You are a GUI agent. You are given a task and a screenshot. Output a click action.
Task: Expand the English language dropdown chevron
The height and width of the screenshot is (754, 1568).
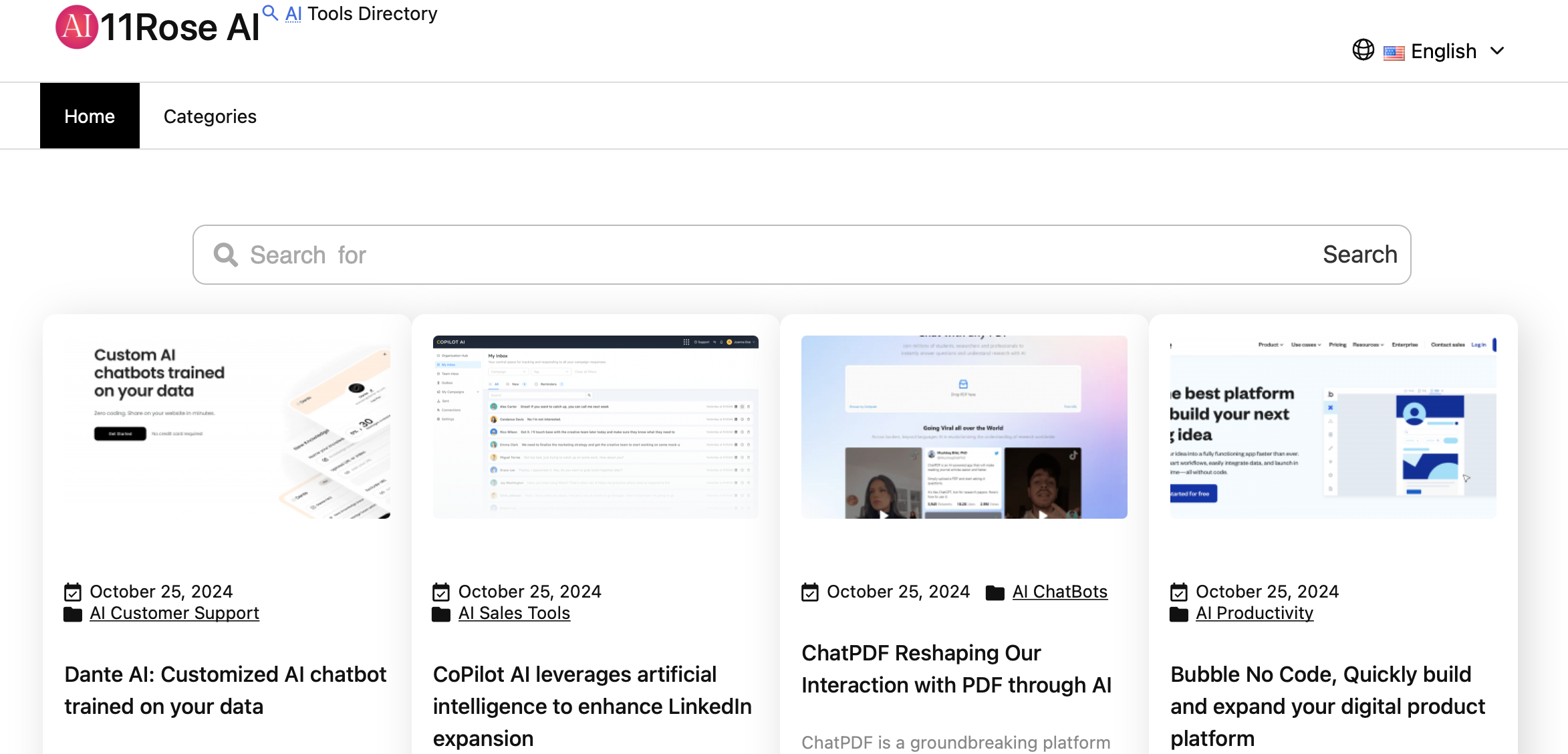(x=1497, y=51)
